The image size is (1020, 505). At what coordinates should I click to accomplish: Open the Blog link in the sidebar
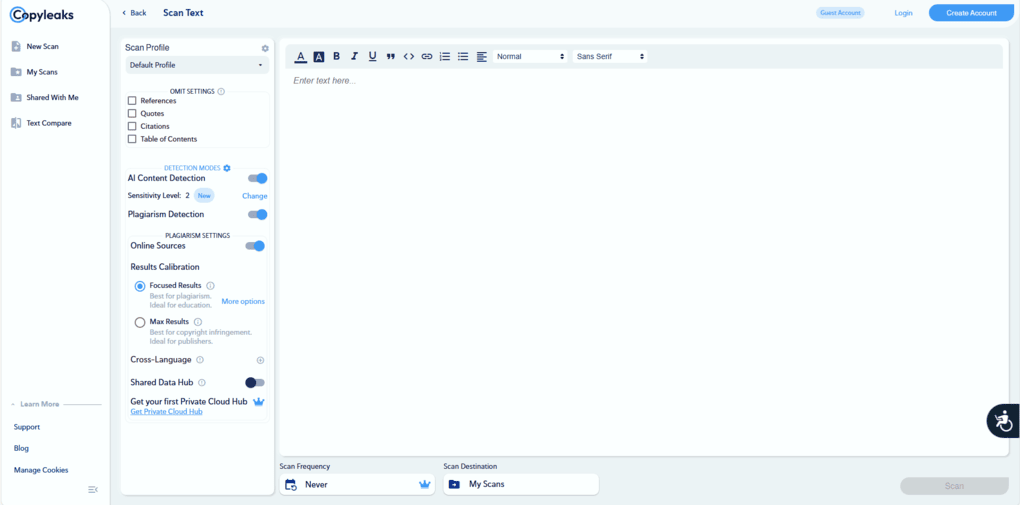tap(21, 448)
